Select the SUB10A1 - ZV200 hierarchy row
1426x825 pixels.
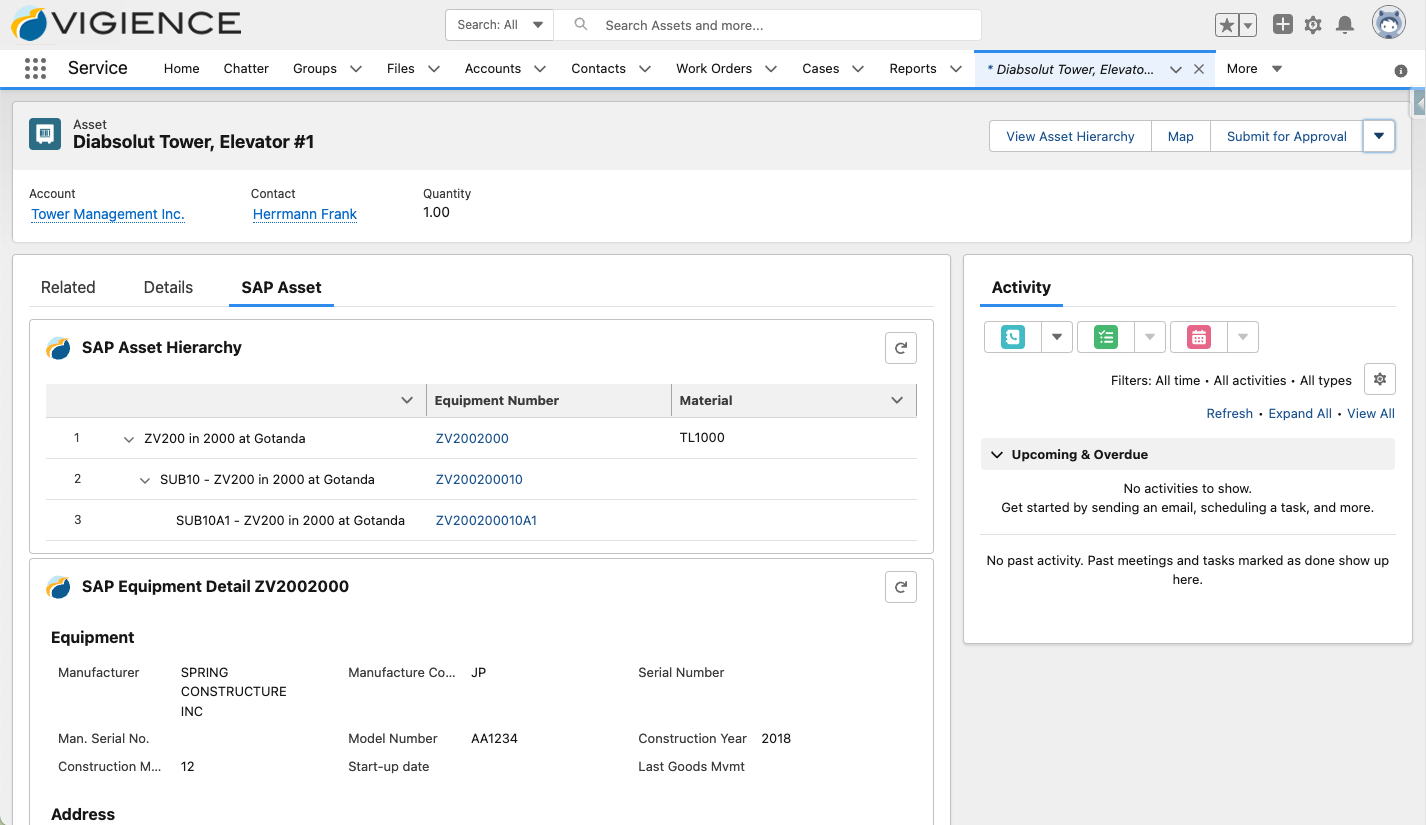pyautogui.click(x=481, y=520)
